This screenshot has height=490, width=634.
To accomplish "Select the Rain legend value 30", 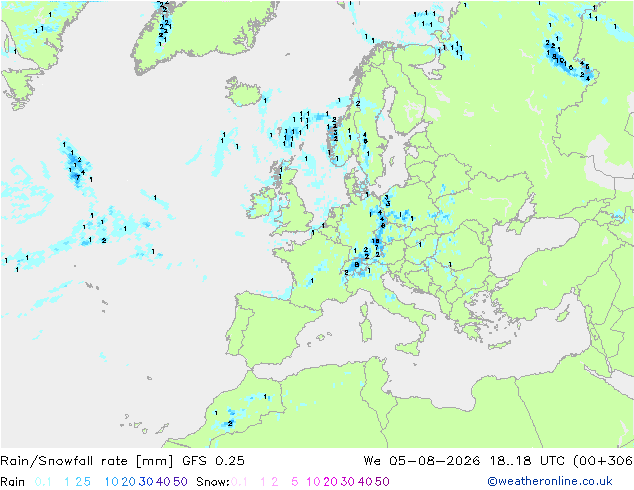I will click(146, 482).
